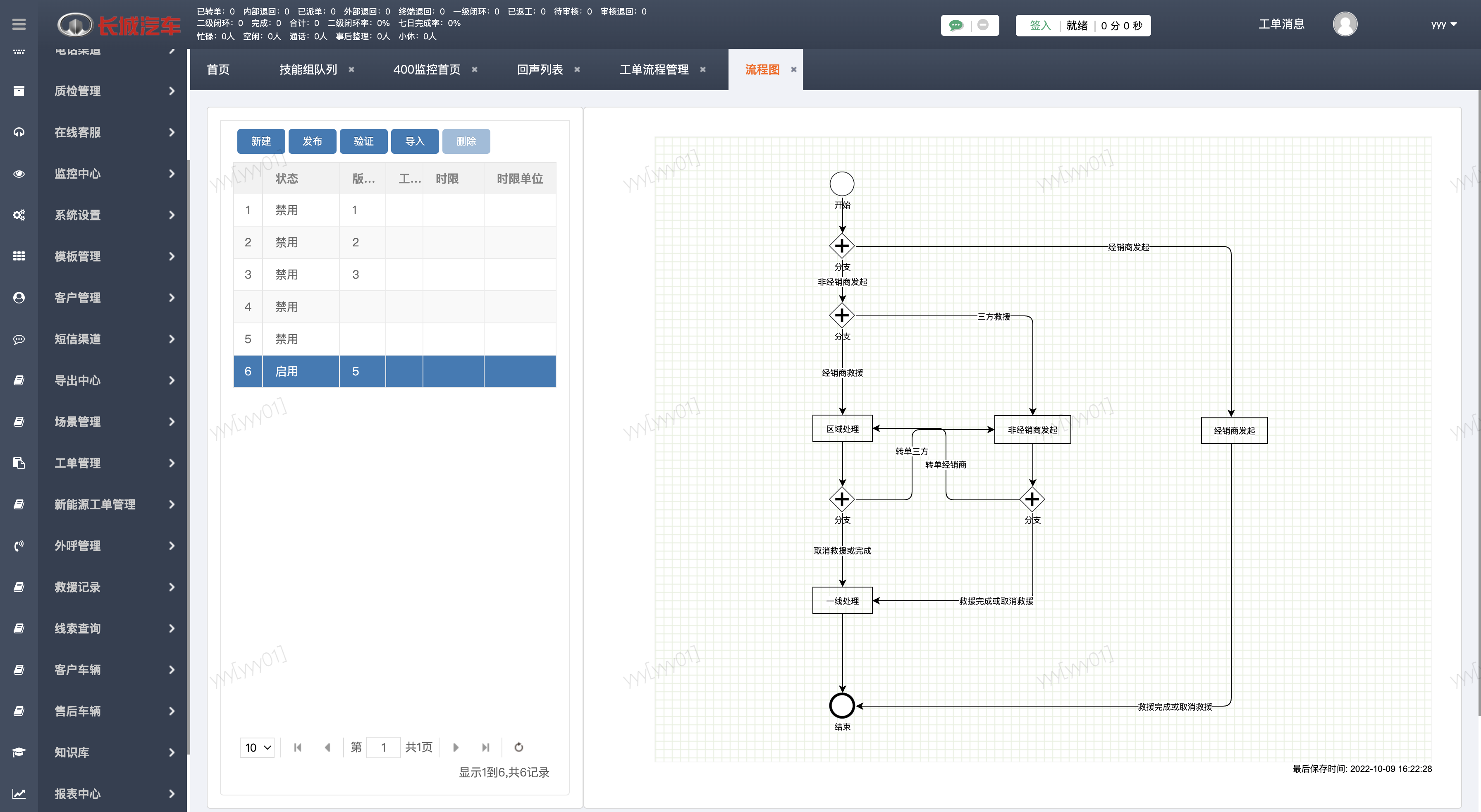Open 工单消息 notifications

click(1281, 24)
